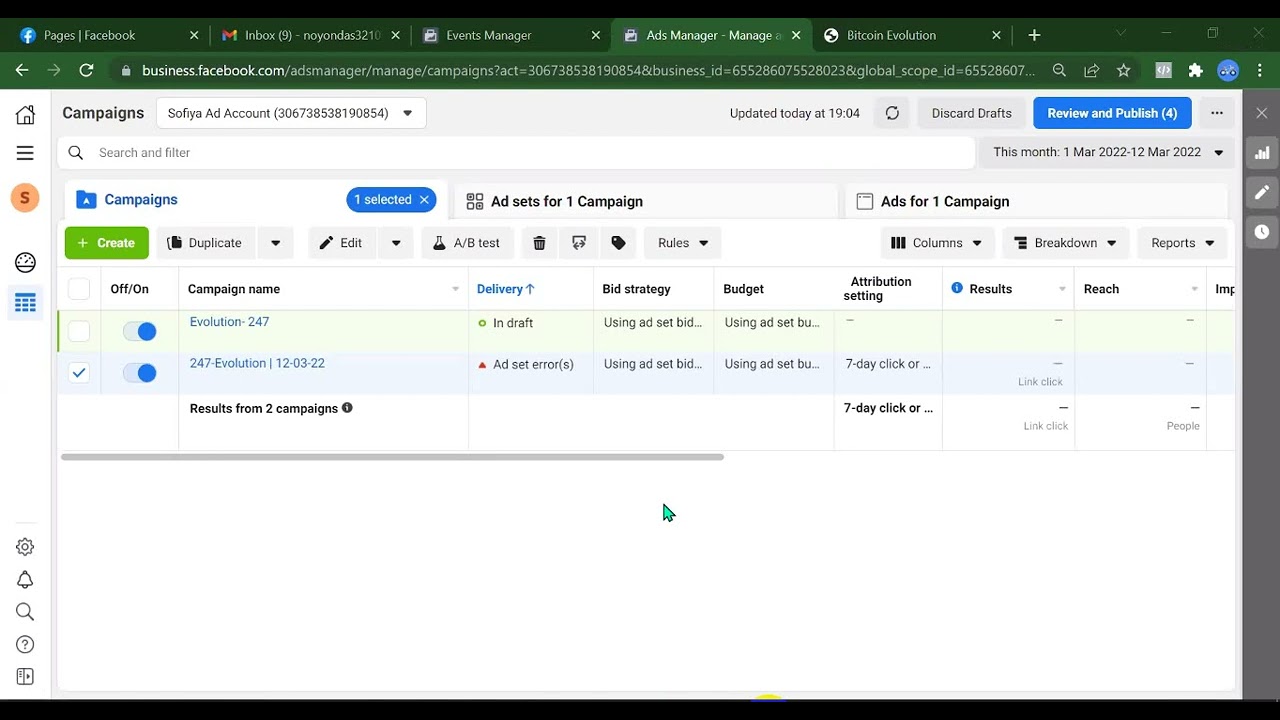Expand the Duplicate dropdown arrow
The height and width of the screenshot is (720, 1280).
tap(275, 243)
